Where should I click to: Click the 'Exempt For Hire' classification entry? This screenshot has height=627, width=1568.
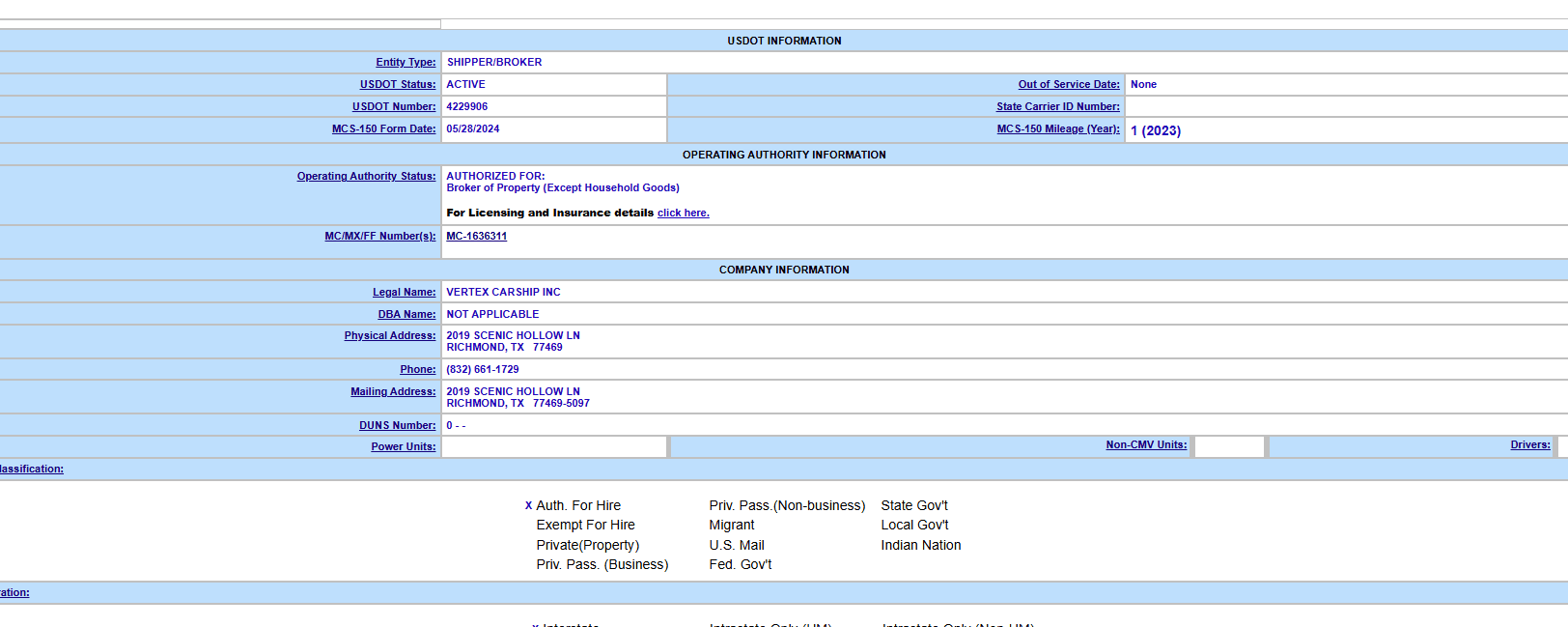click(586, 525)
